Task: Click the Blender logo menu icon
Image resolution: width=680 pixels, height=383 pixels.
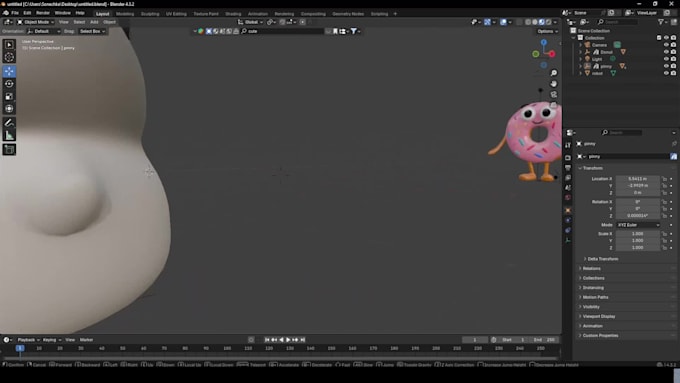Action: click(6, 13)
